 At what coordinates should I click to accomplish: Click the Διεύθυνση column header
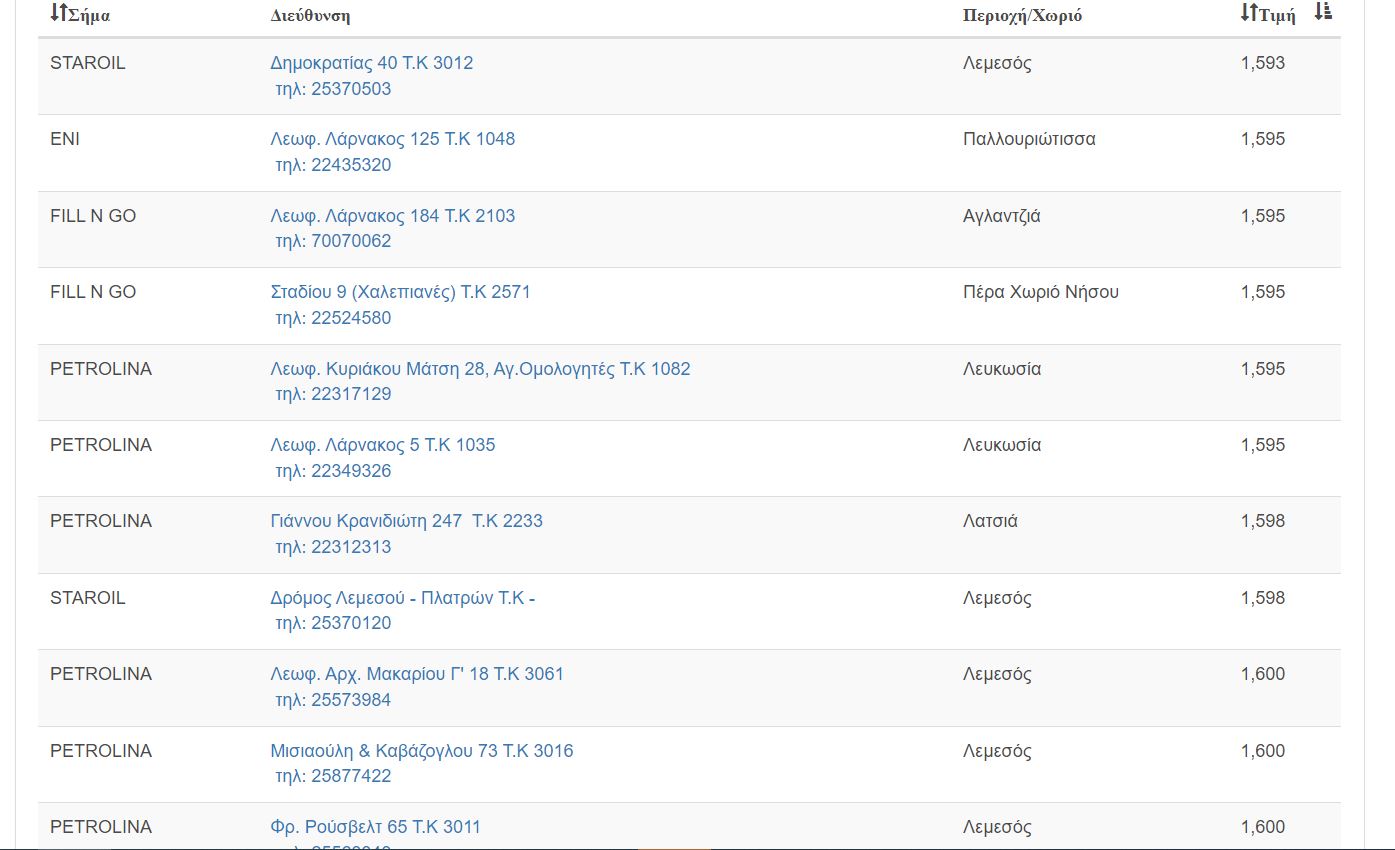point(310,16)
